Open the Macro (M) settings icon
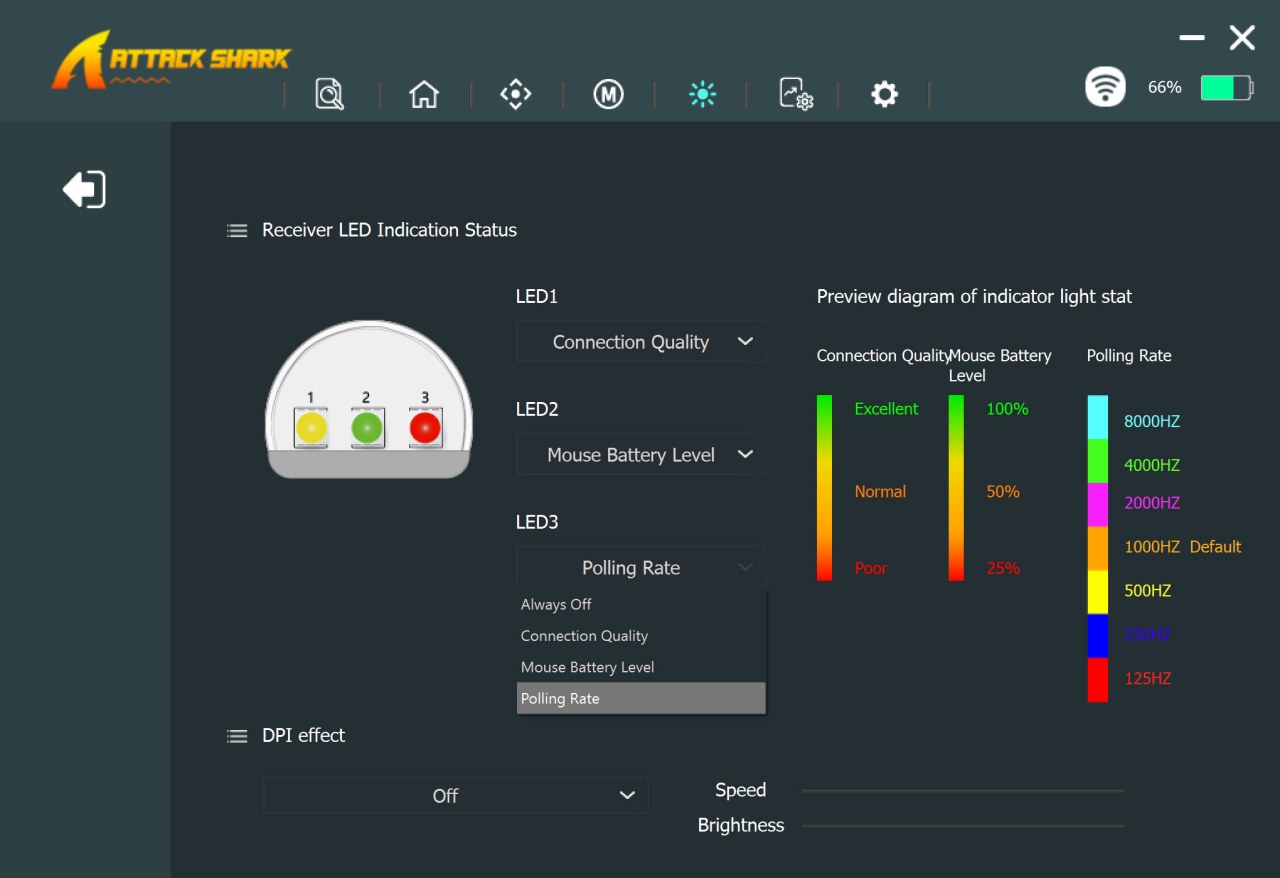The width and height of the screenshot is (1280, 878). click(x=608, y=94)
